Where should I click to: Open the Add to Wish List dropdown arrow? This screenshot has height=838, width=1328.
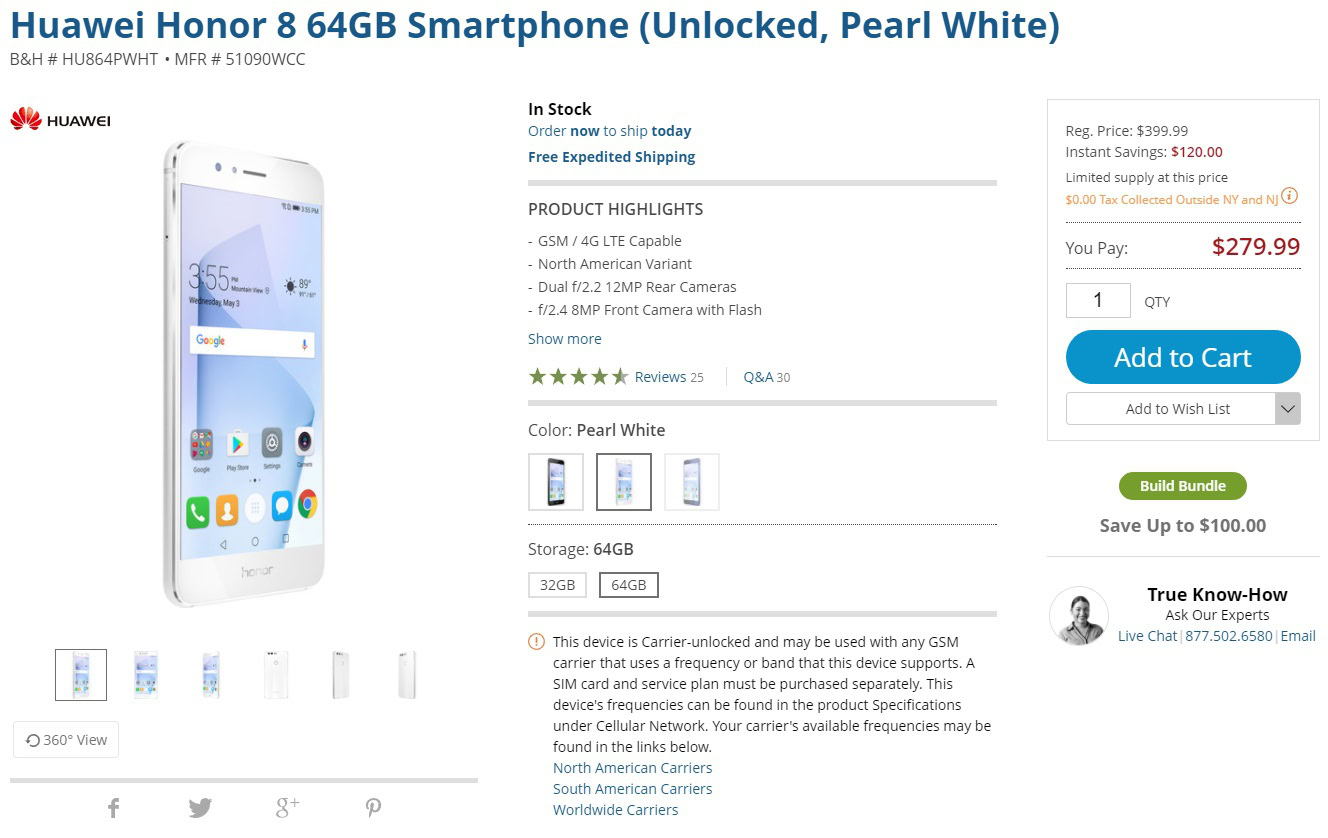(1288, 409)
